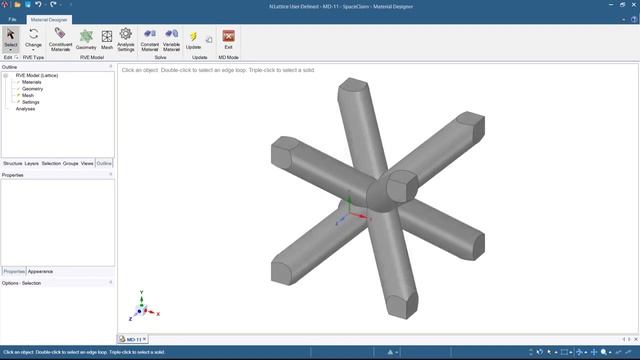Close the MD-11 document tab
Image resolution: width=640 pixels, height=360 pixels.
tap(144, 339)
